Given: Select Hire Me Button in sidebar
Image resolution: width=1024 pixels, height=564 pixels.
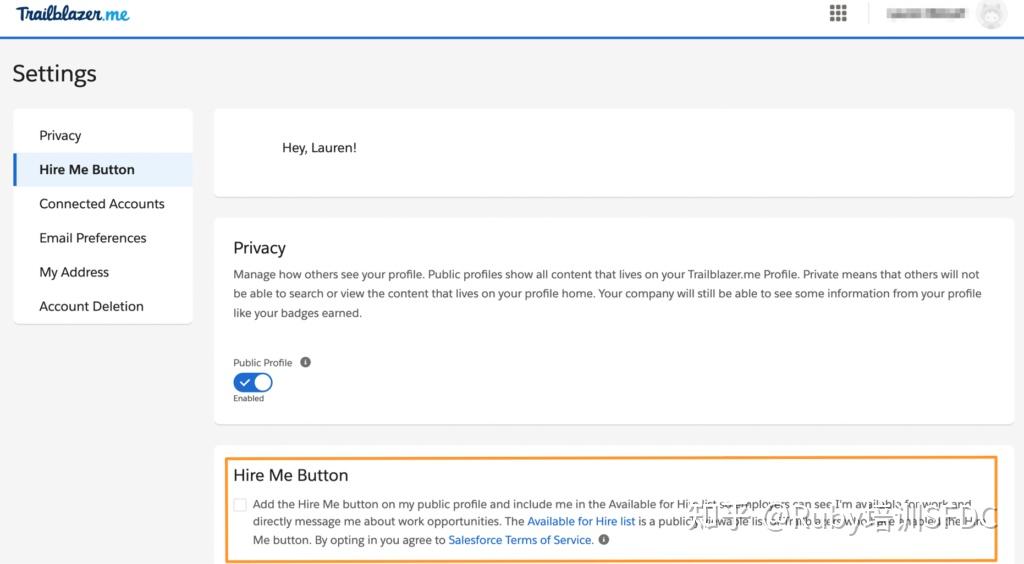Looking at the screenshot, I should [103, 170].
